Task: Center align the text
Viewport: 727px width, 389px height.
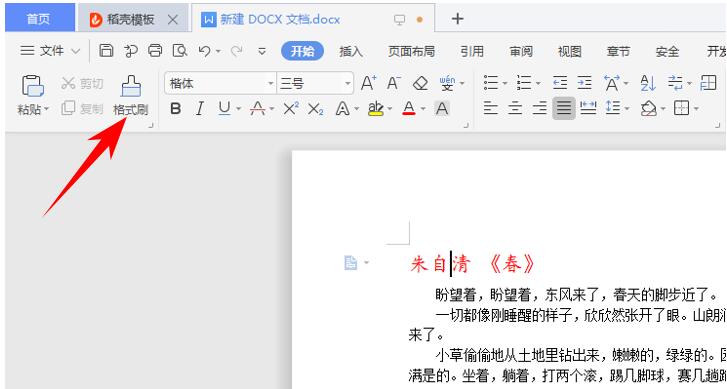Action: point(515,108)
